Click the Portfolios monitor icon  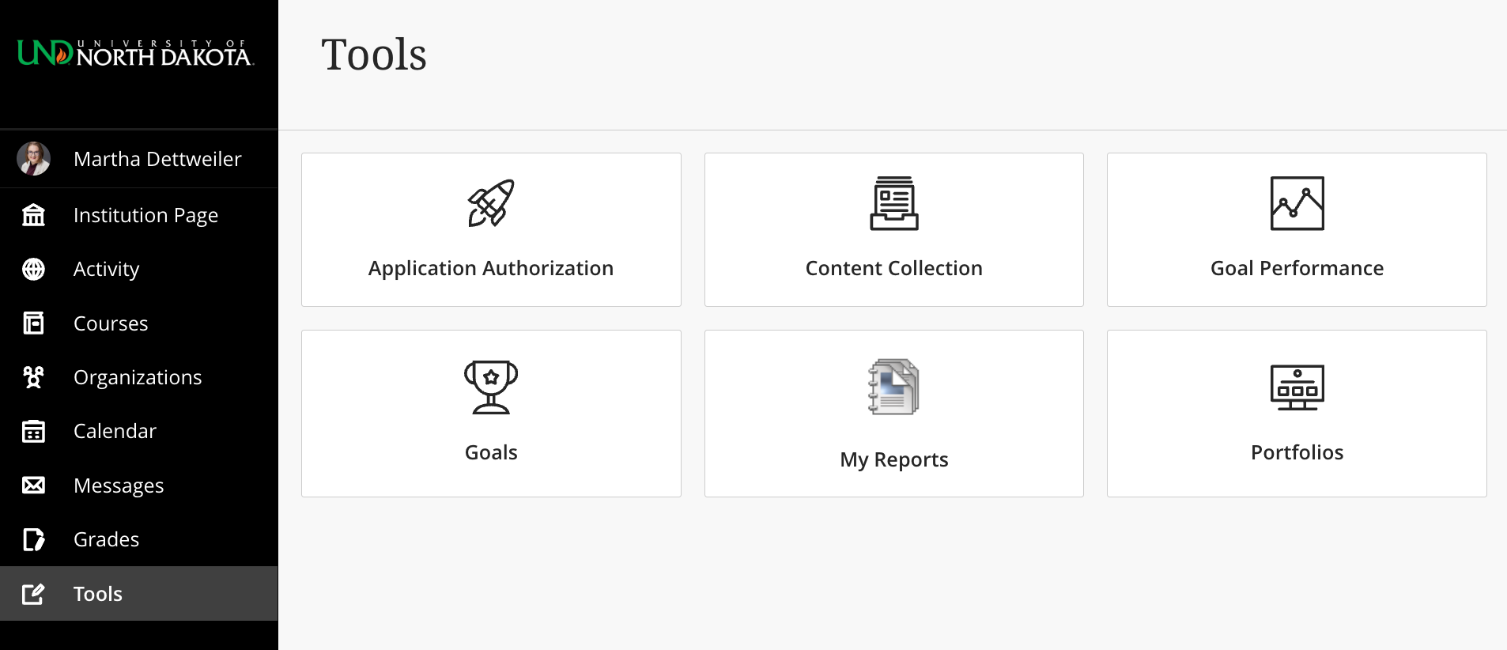point(1296,387)
